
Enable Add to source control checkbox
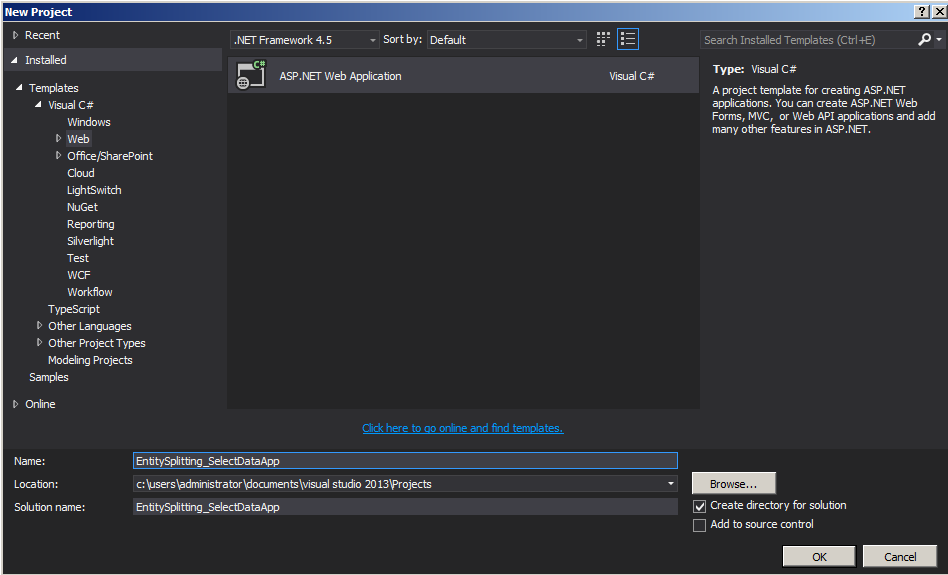click(699, 525)
